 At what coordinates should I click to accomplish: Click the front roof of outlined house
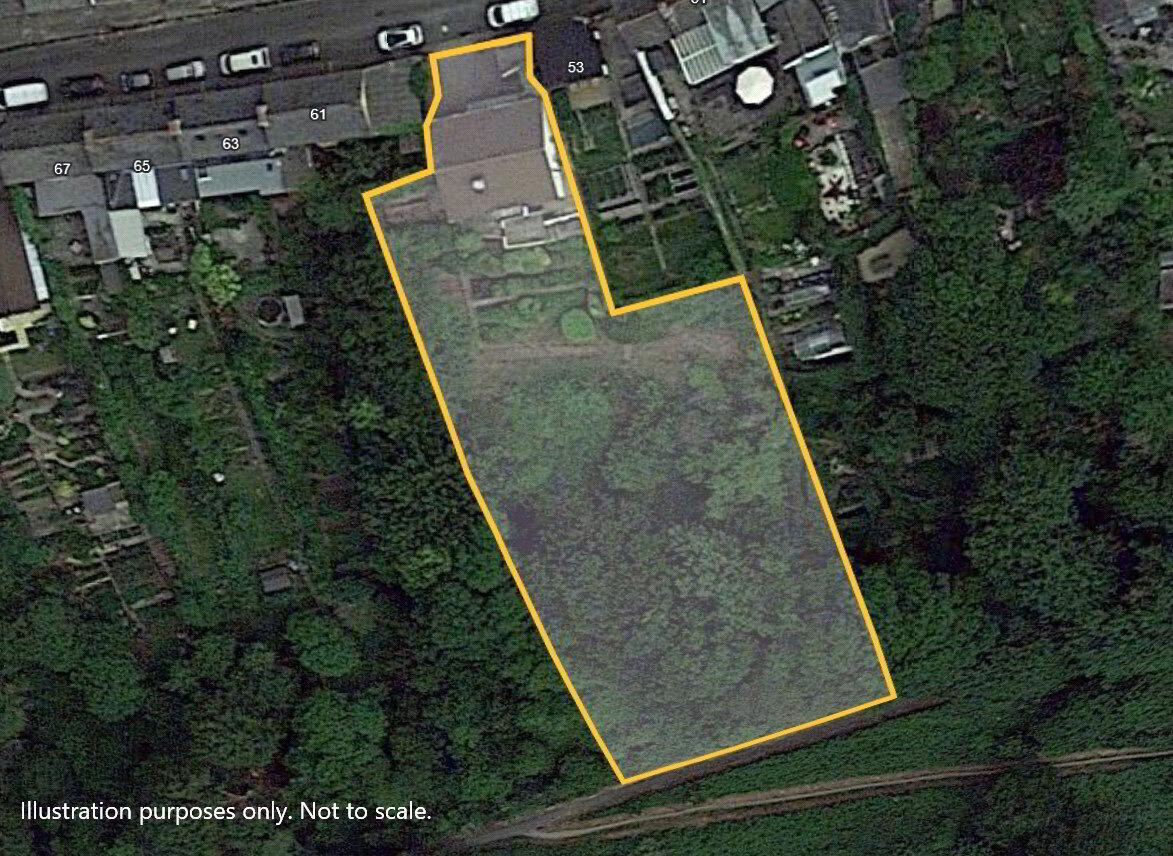pyautogui.click(x=479, y=76)
